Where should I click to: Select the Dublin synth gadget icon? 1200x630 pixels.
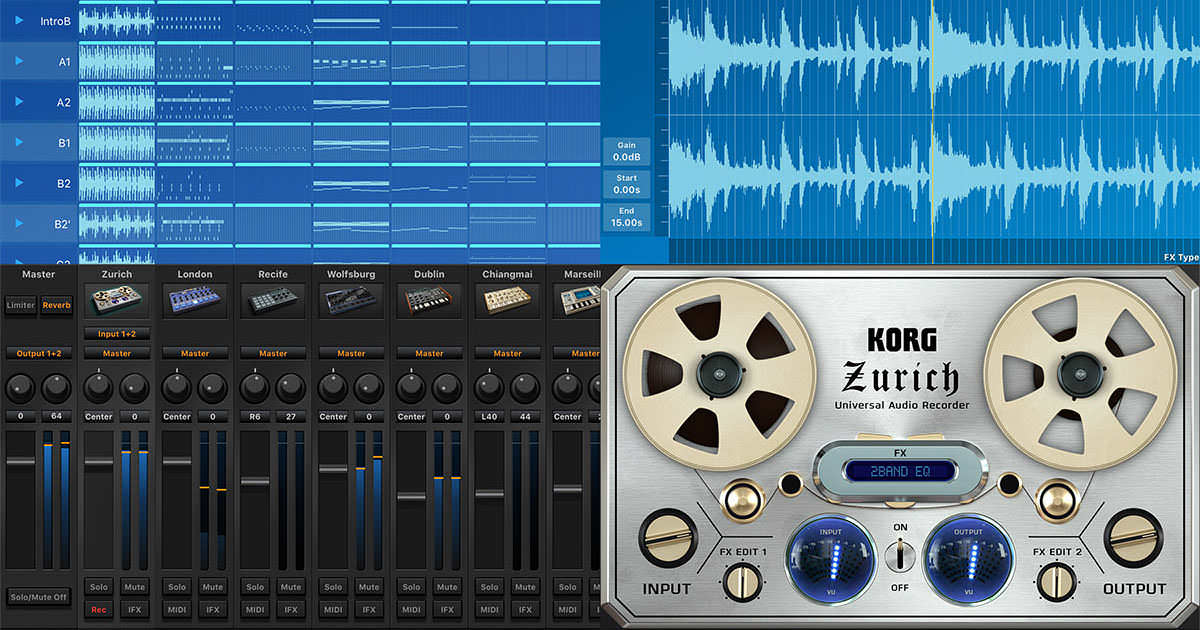click(x=429, y=300)
